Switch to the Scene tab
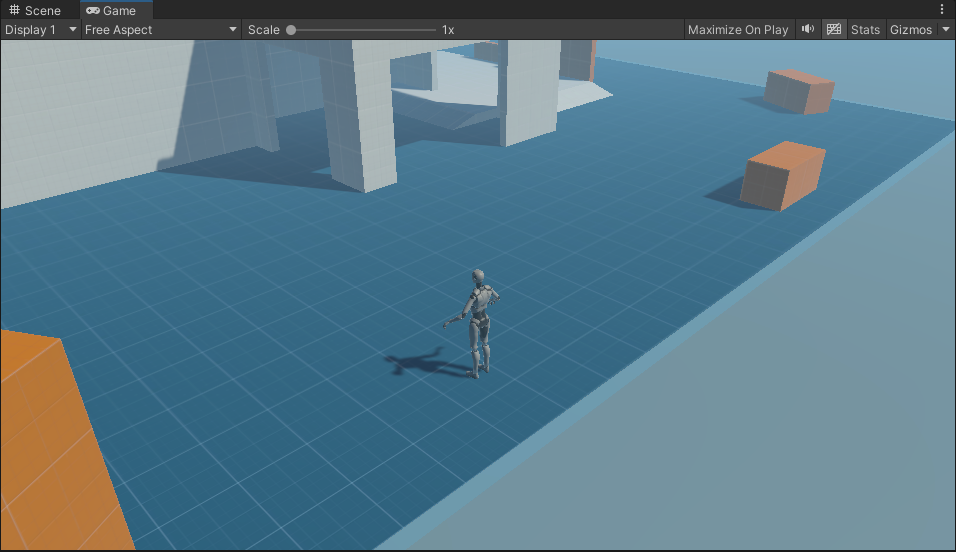This screenshot has width=956, height=552. 35,10
